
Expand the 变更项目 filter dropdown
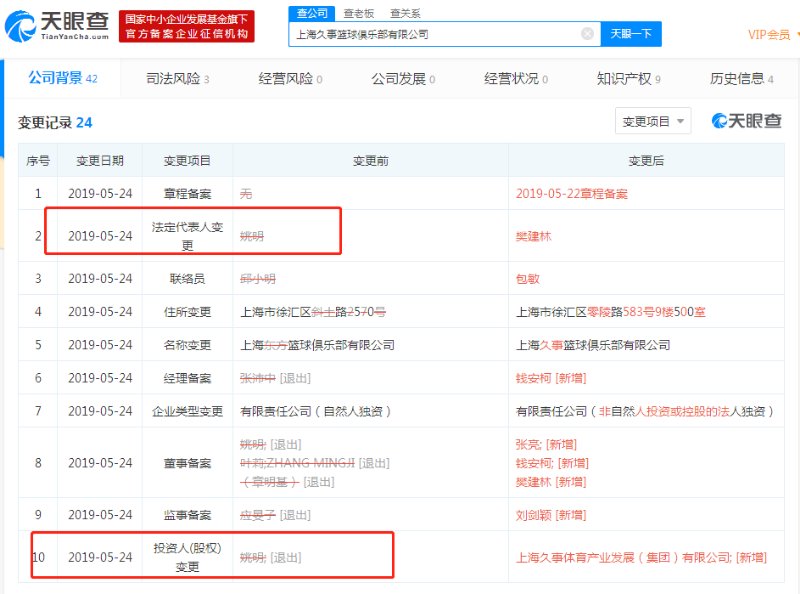click(x=653, y=121)
